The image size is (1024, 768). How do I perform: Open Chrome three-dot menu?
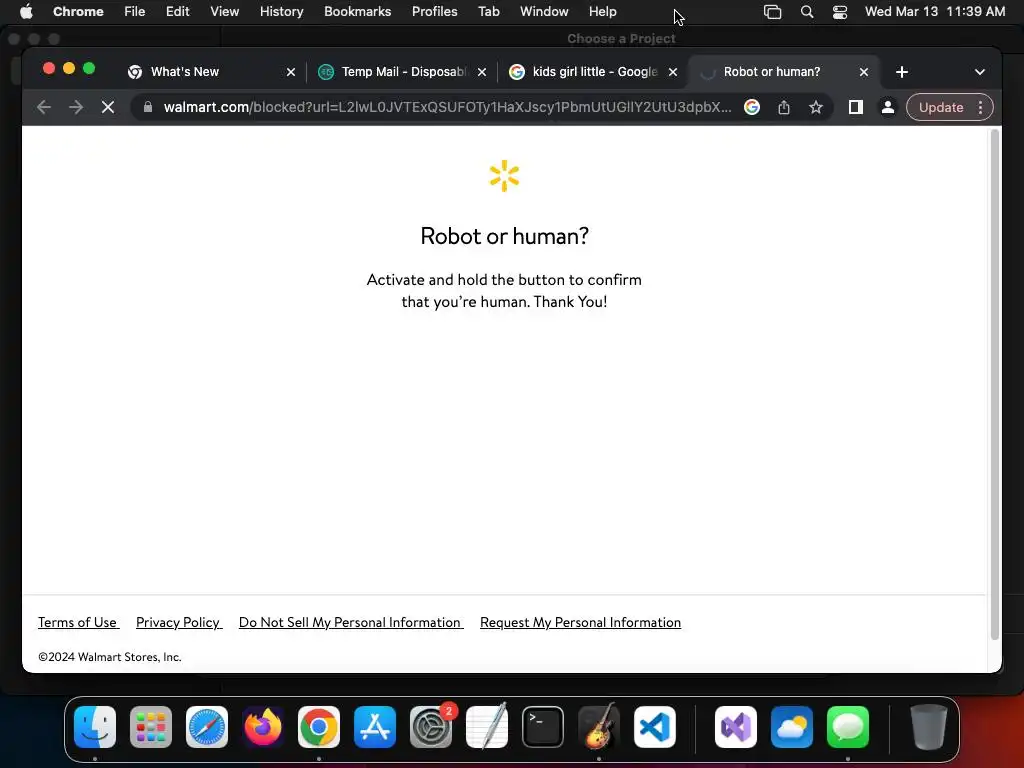point(980,107)
